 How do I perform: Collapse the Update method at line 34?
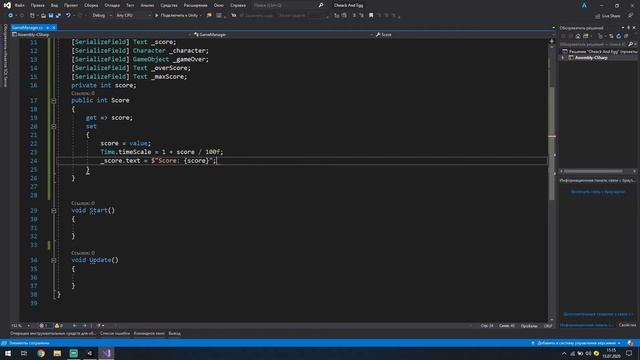coord(53,260)
